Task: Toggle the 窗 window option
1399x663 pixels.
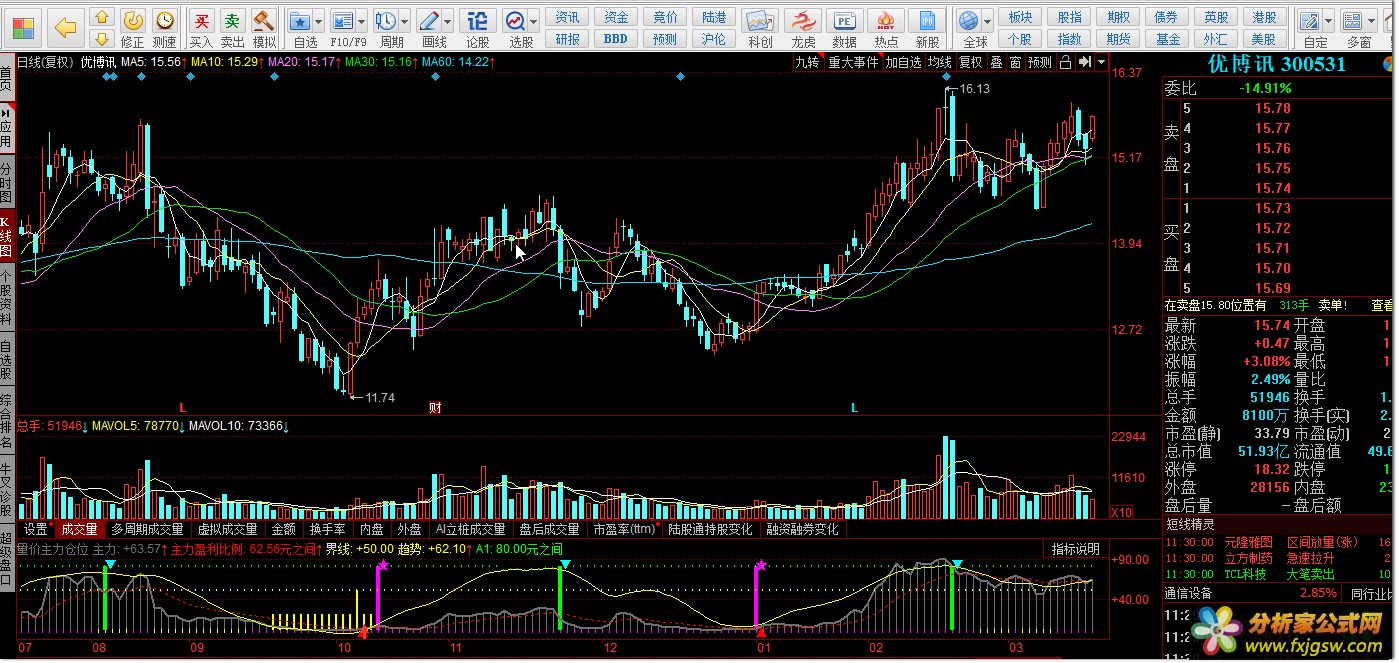Action: 1015,62
